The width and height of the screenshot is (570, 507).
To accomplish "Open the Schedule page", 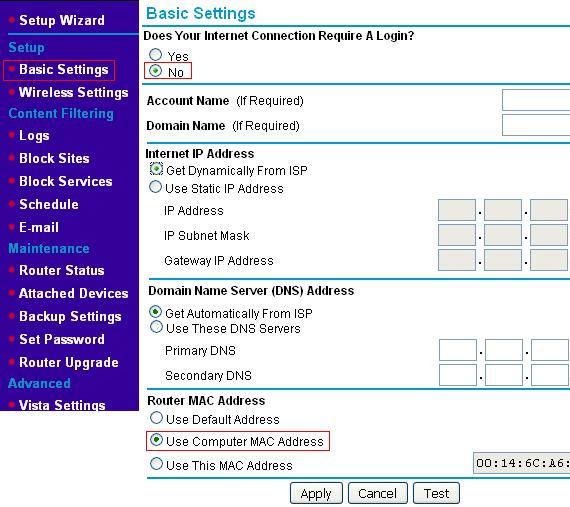I will point(49,204).
